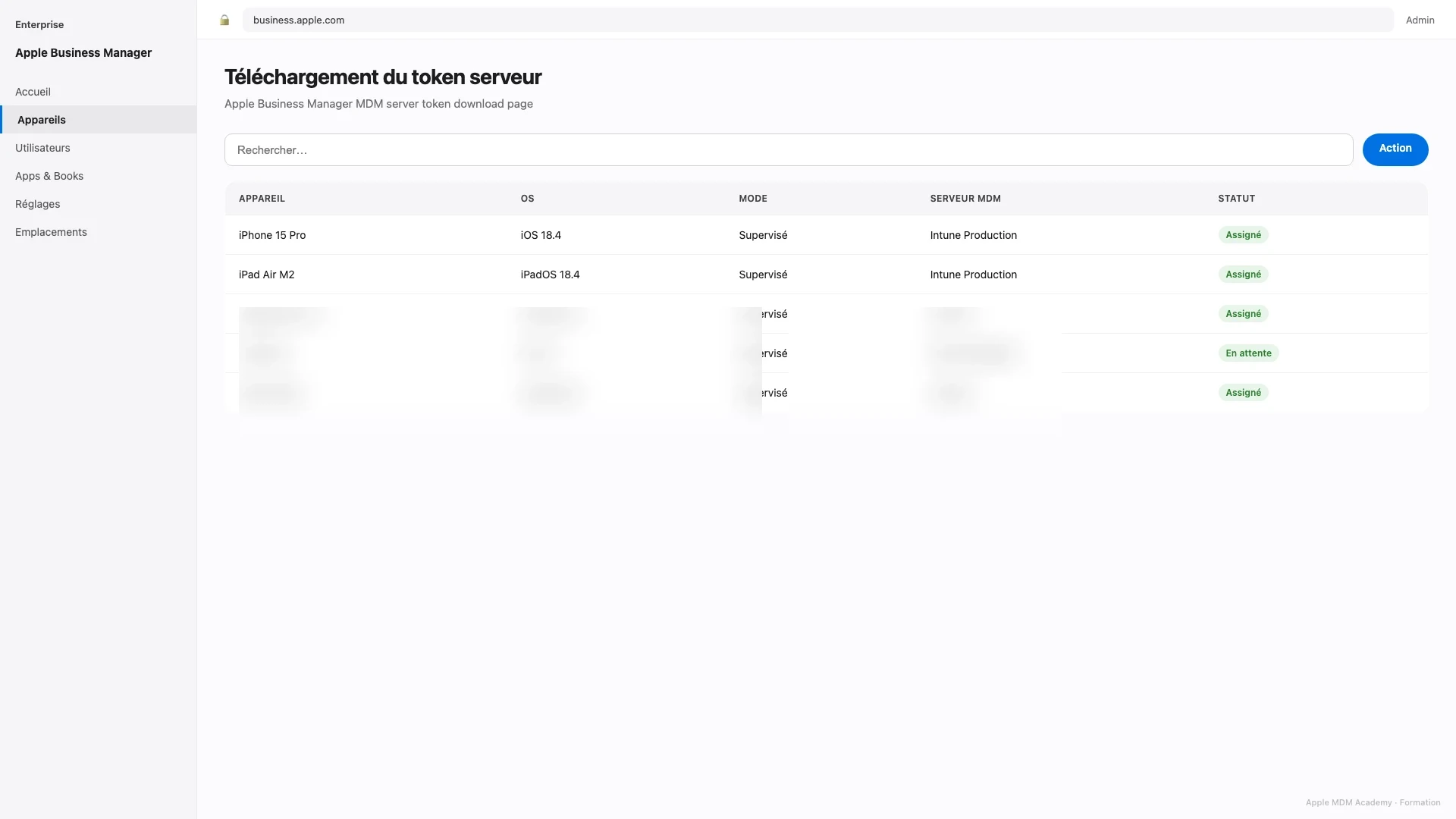Click the Assigné badge for iPad Air M2
The height and width of the screenshot is (819, 1456).
1243,275
